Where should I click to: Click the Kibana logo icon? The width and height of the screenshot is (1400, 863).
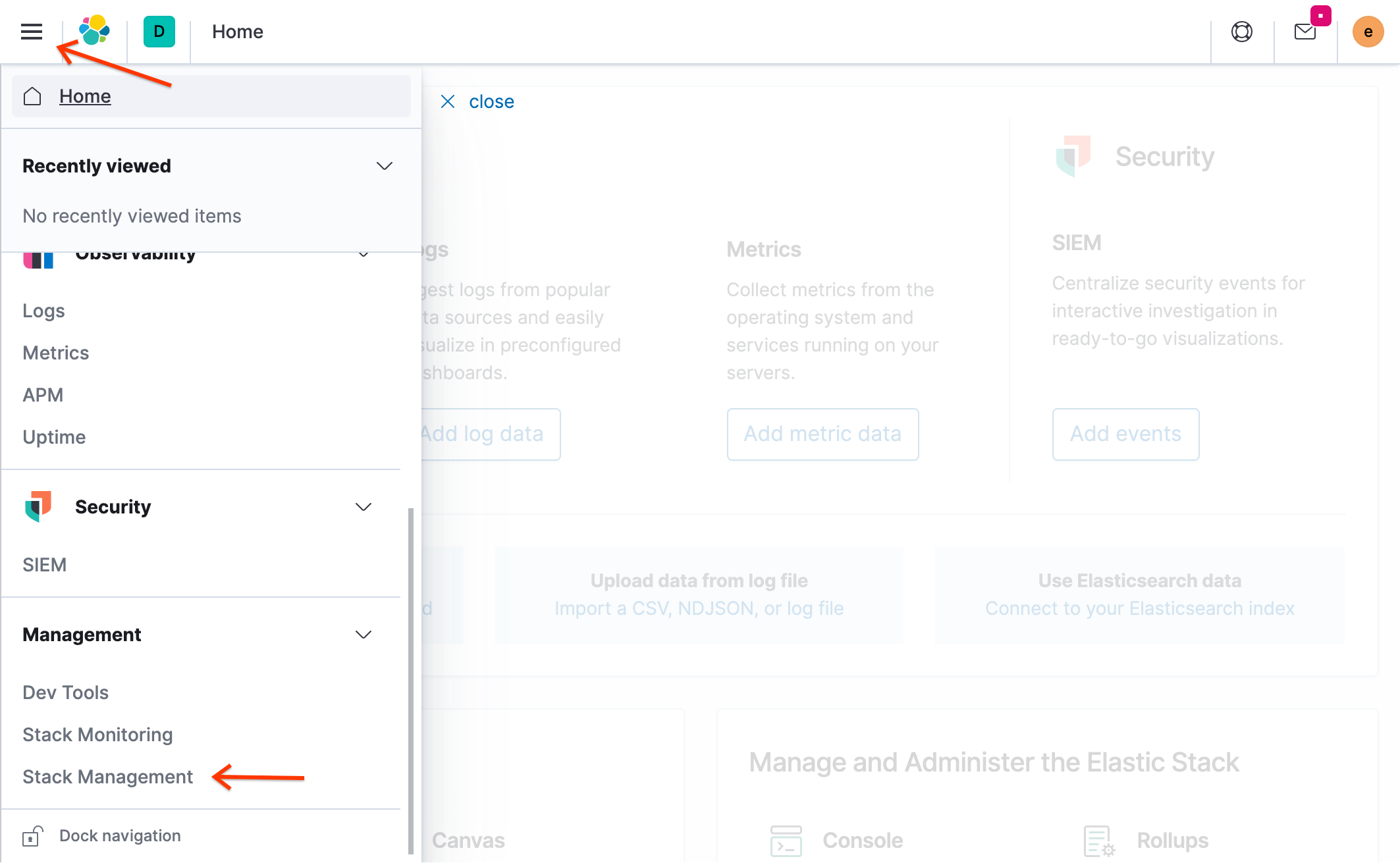94,30
